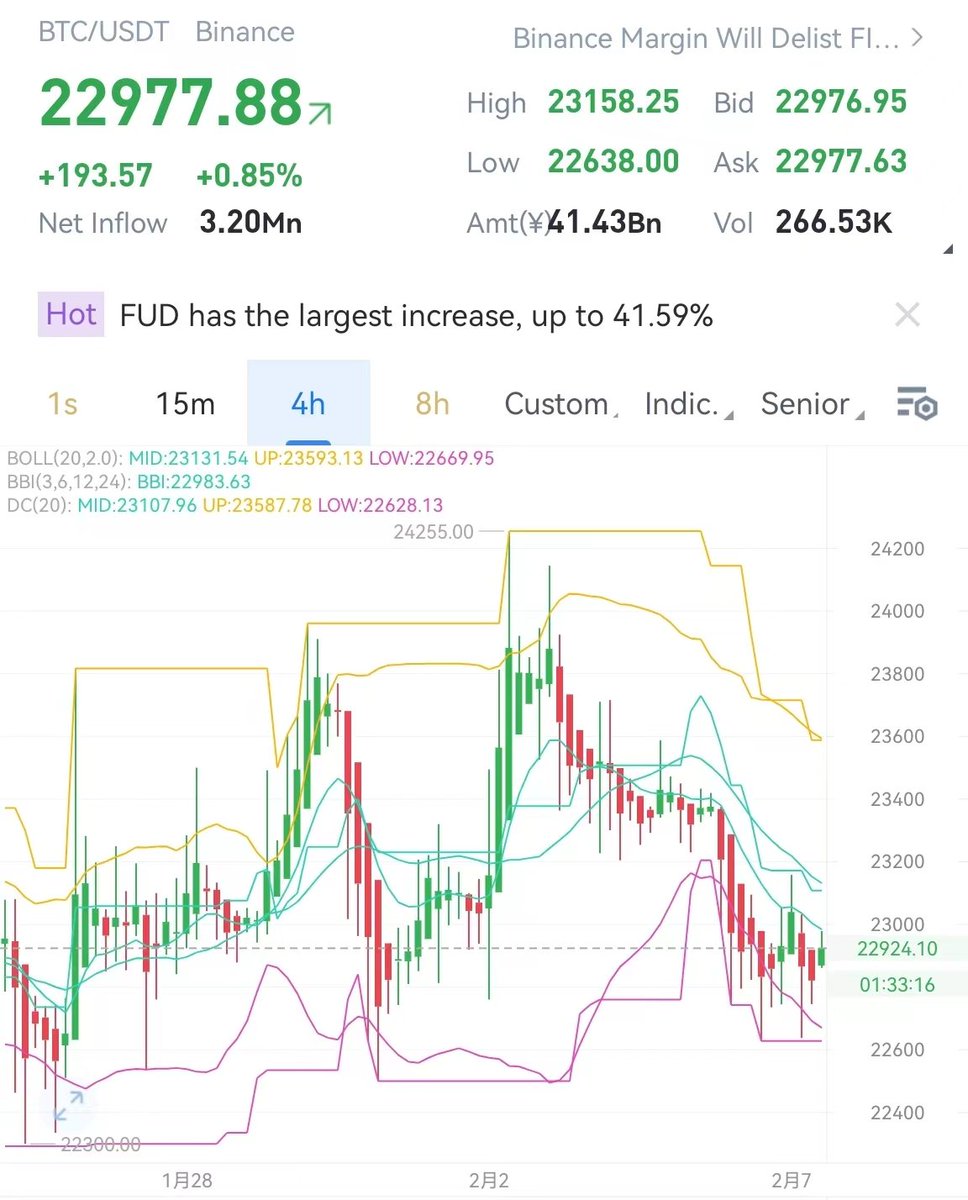Expand the market details triangle below Vol

[946, 250]
